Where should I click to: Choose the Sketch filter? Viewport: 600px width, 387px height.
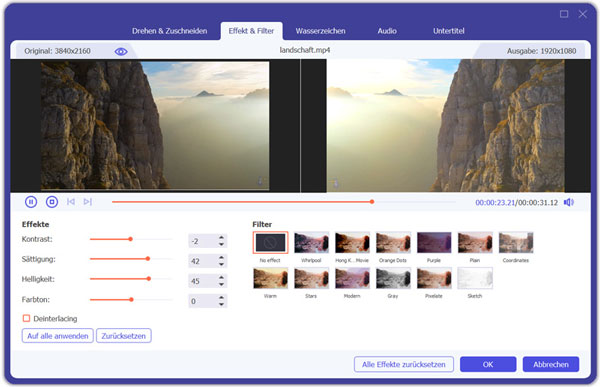(475, 278)
